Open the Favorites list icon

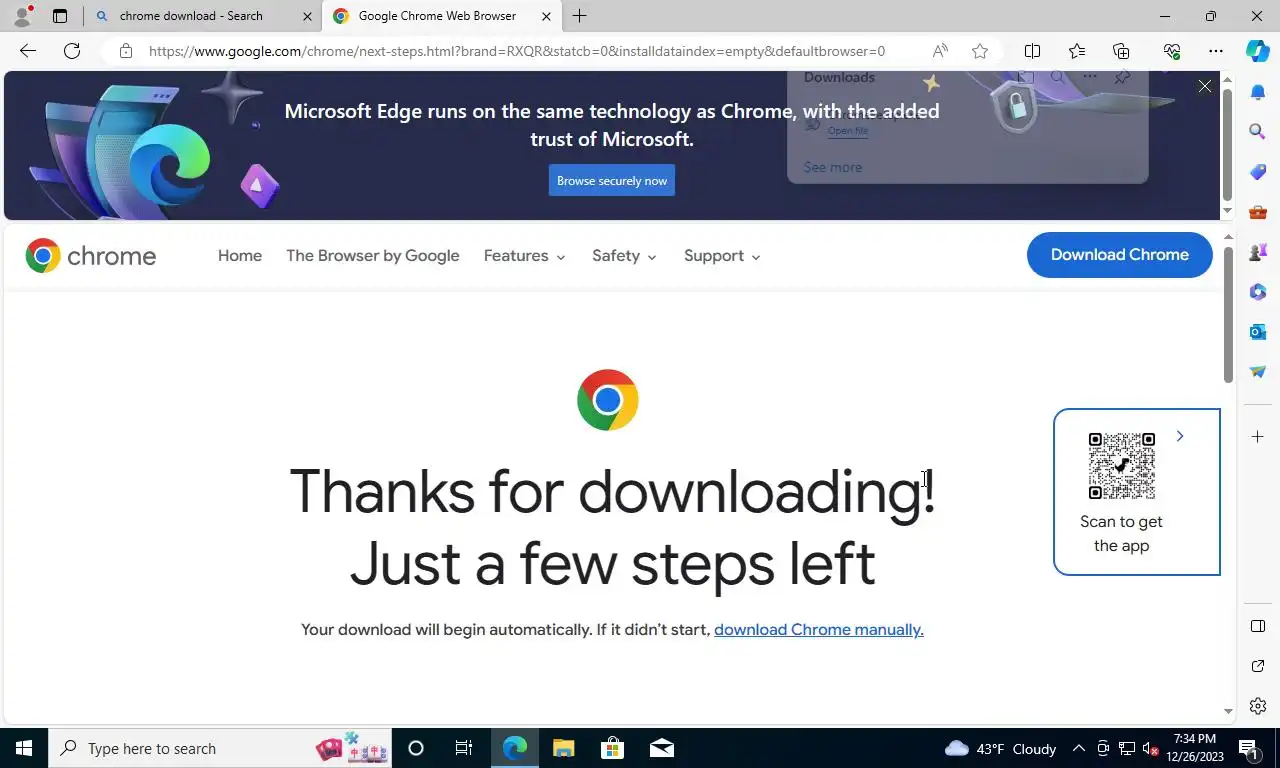tap(1076, 51)
